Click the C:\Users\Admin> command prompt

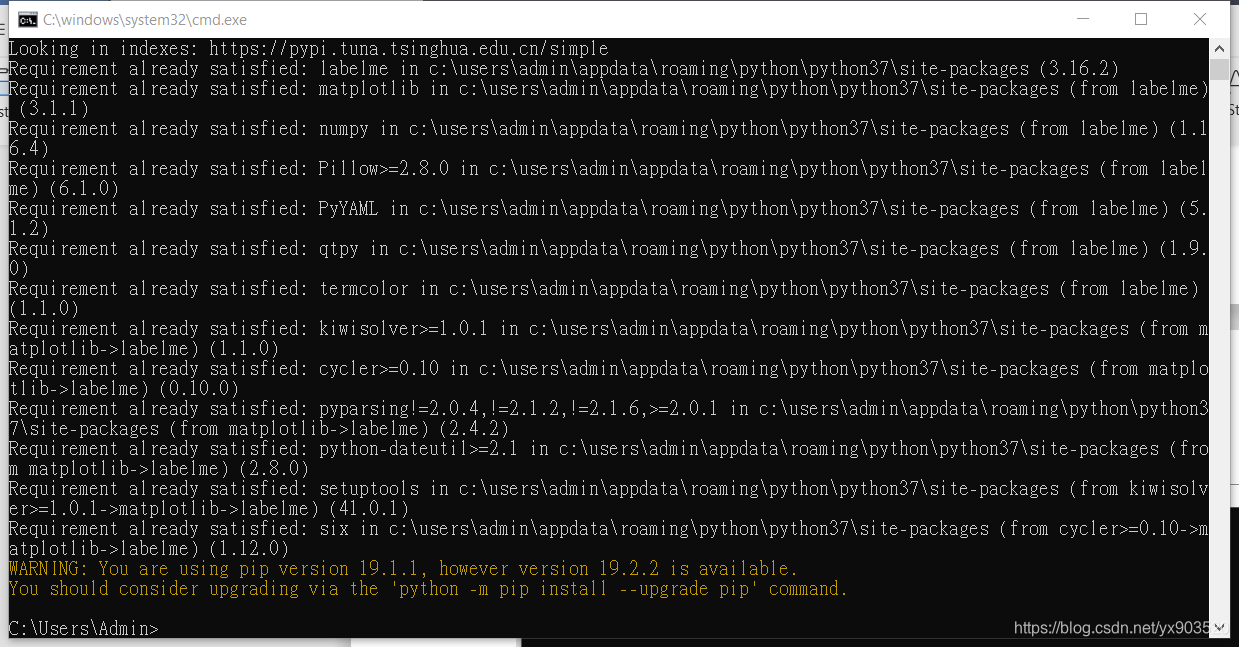(x=83, y=628)
